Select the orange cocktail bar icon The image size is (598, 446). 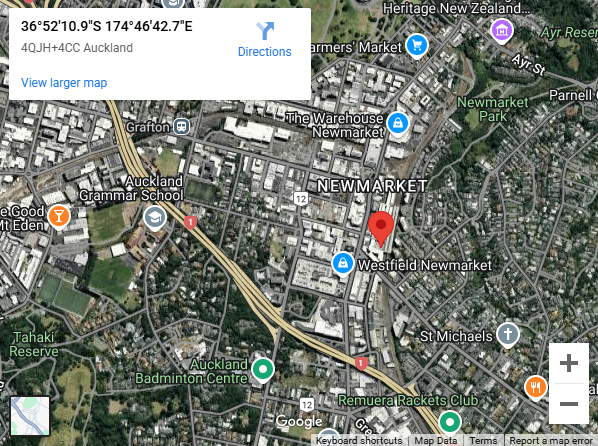pyautogui.click(x=59, y=217)
